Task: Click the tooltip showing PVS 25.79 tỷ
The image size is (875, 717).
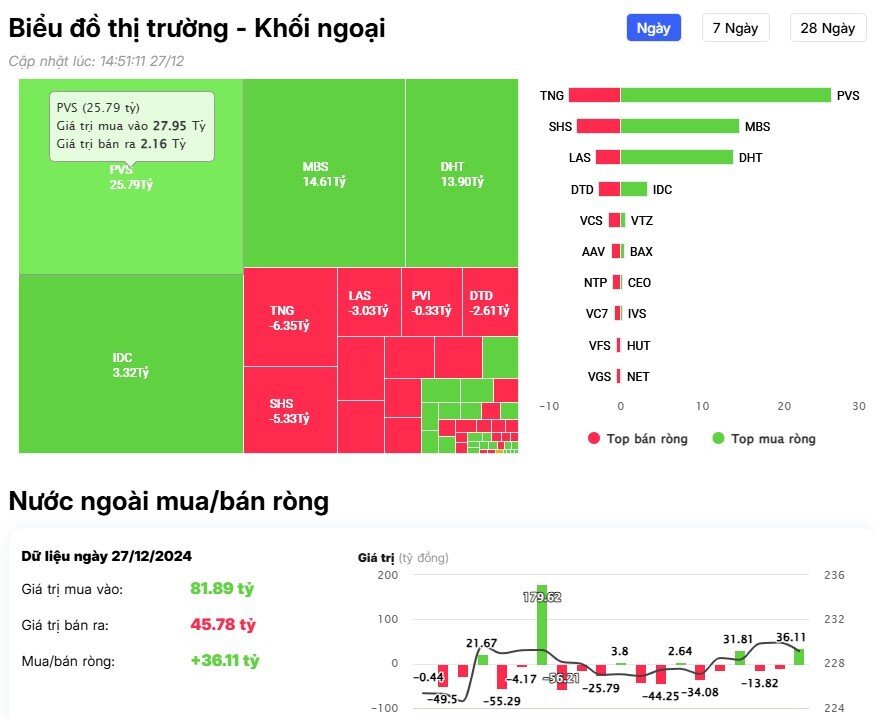Action: point(133,127)
